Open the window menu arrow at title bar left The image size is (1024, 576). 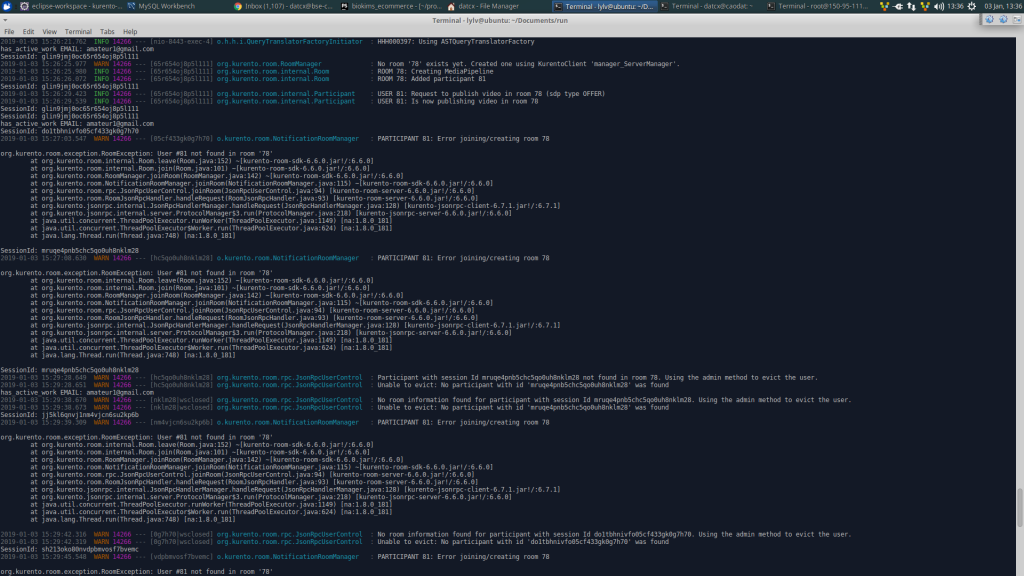tap(5, 20)
